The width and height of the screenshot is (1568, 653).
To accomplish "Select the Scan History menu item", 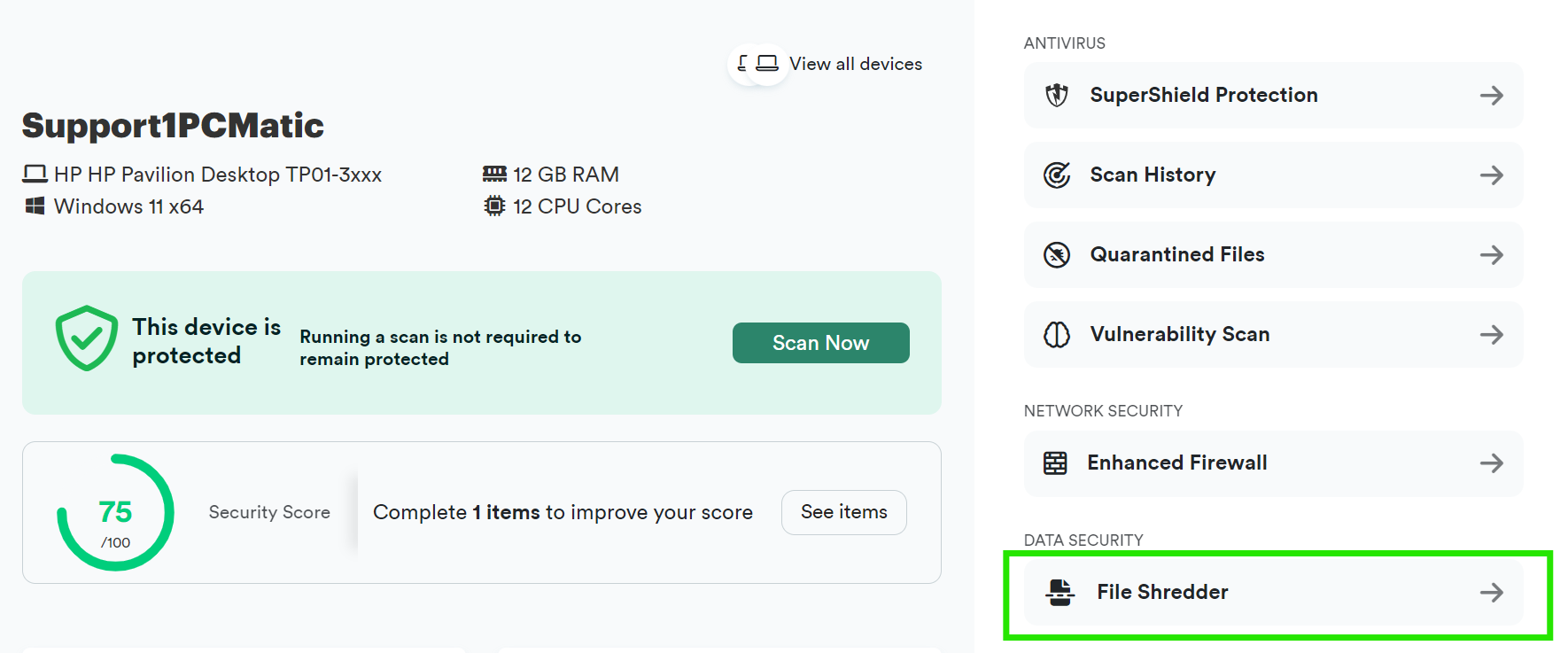I will click(1273, 175).
